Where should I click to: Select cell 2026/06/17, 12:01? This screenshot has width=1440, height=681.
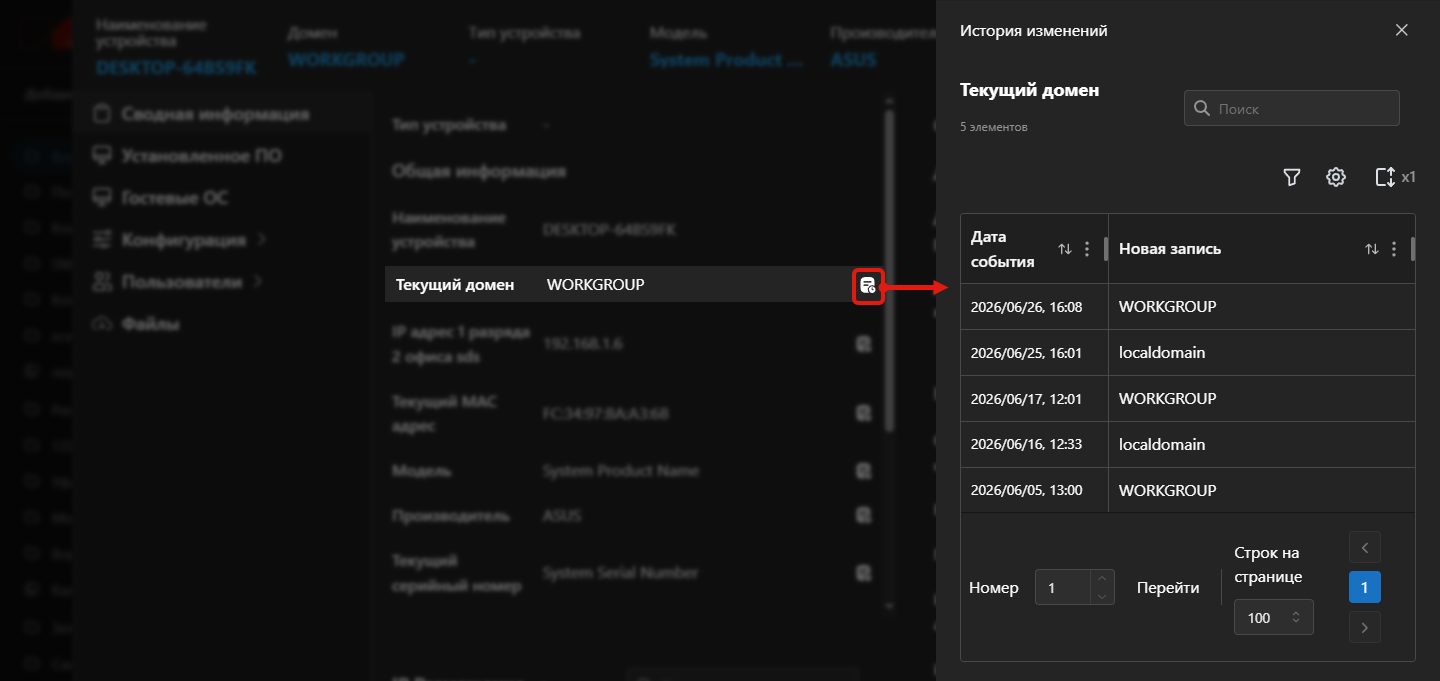pyautogui.click(x=1034, y=399)
